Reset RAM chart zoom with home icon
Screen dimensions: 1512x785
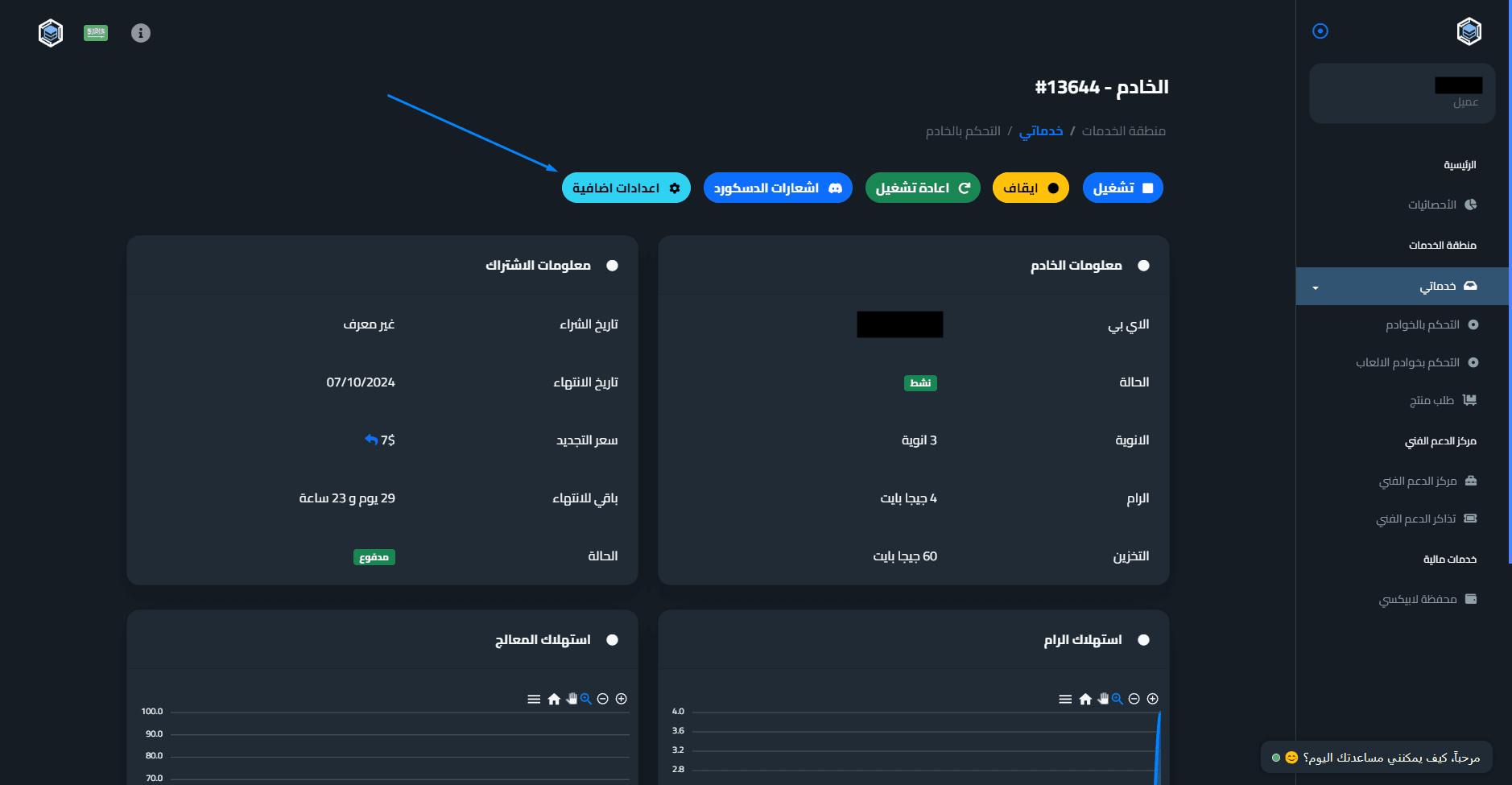pos(1085,699)
